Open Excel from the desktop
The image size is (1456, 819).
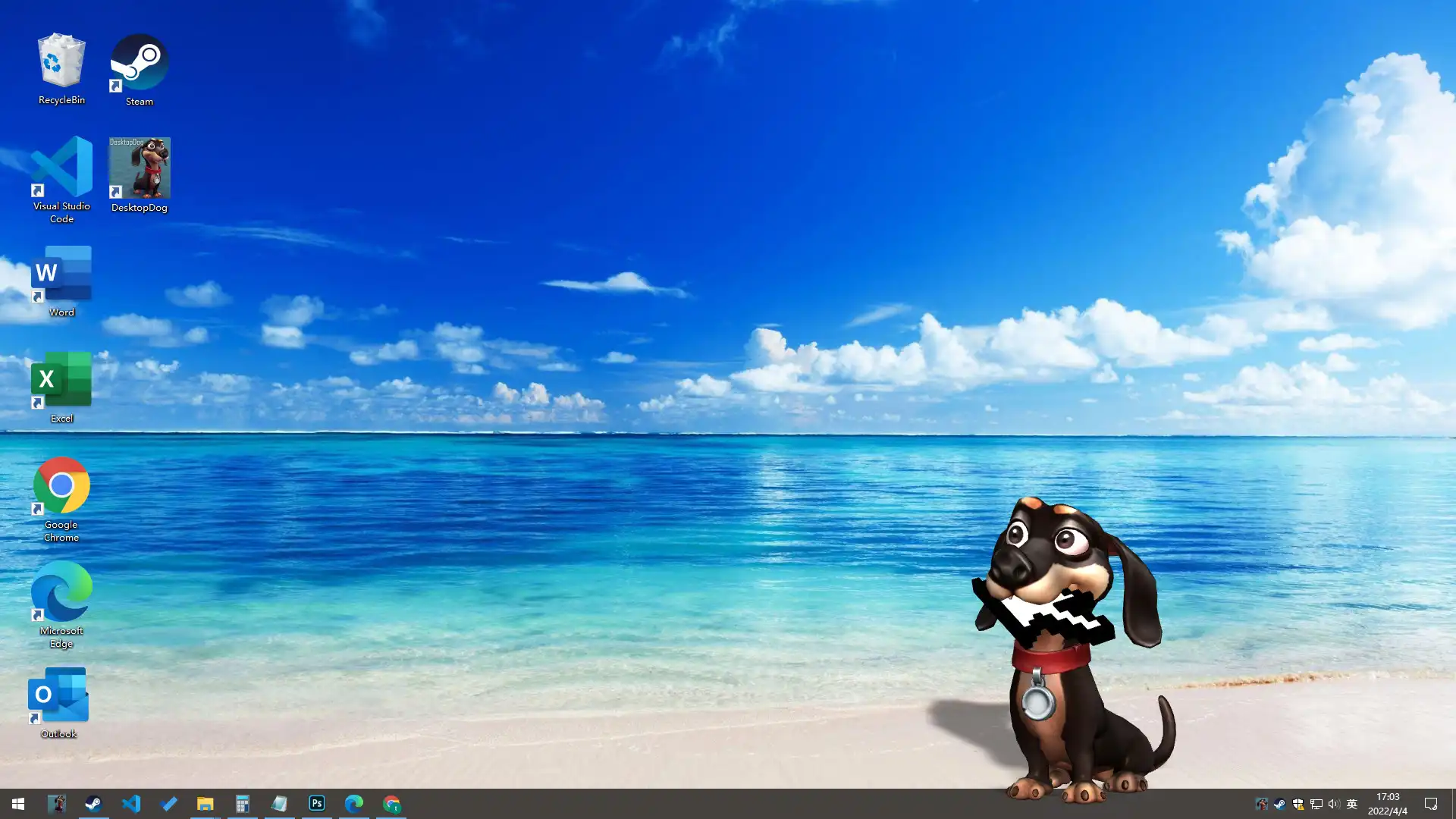tap(61, 381)
